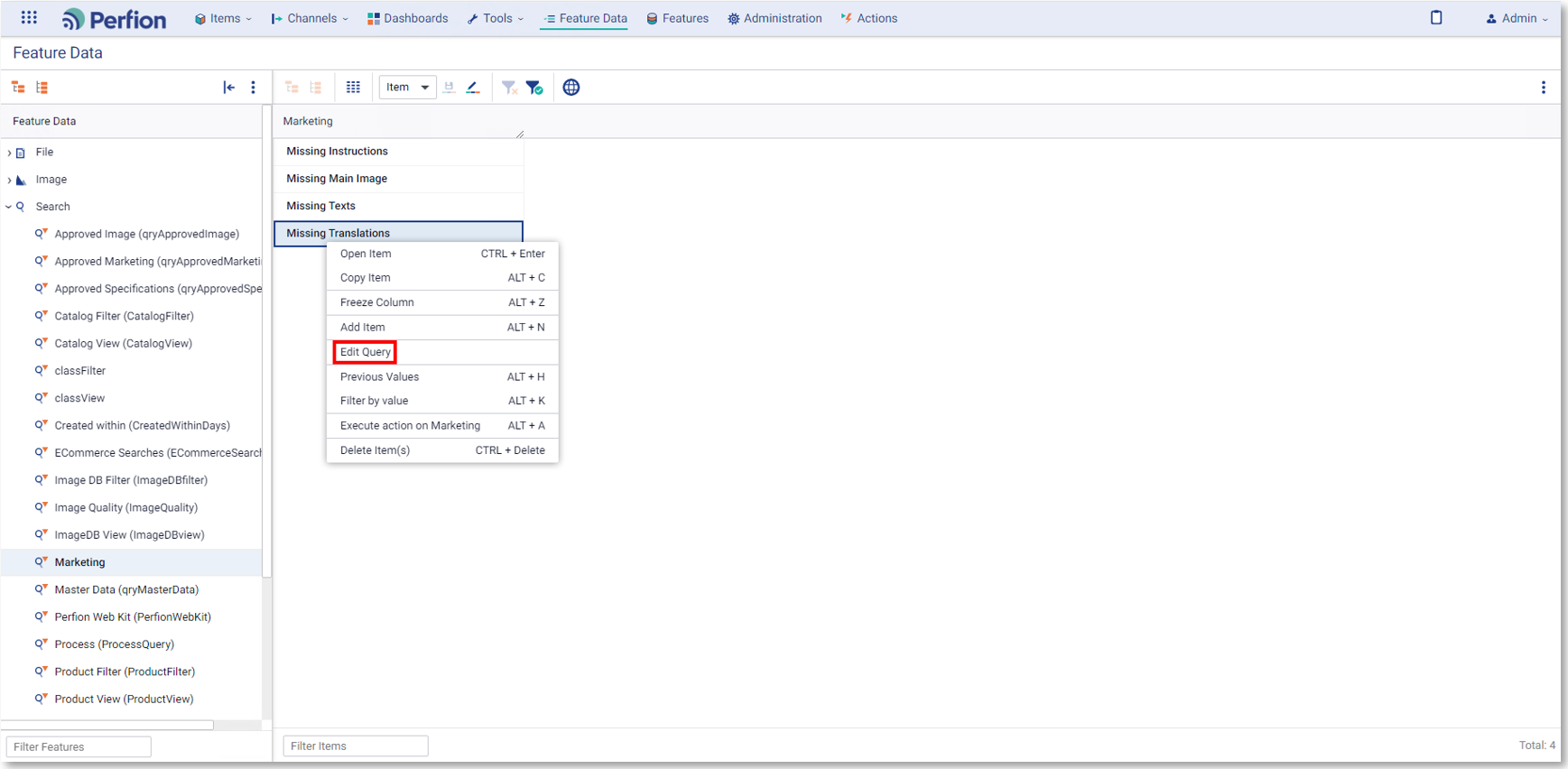
Task: Select Catalog View (CatalogView)
Action: tap(123, 343)
